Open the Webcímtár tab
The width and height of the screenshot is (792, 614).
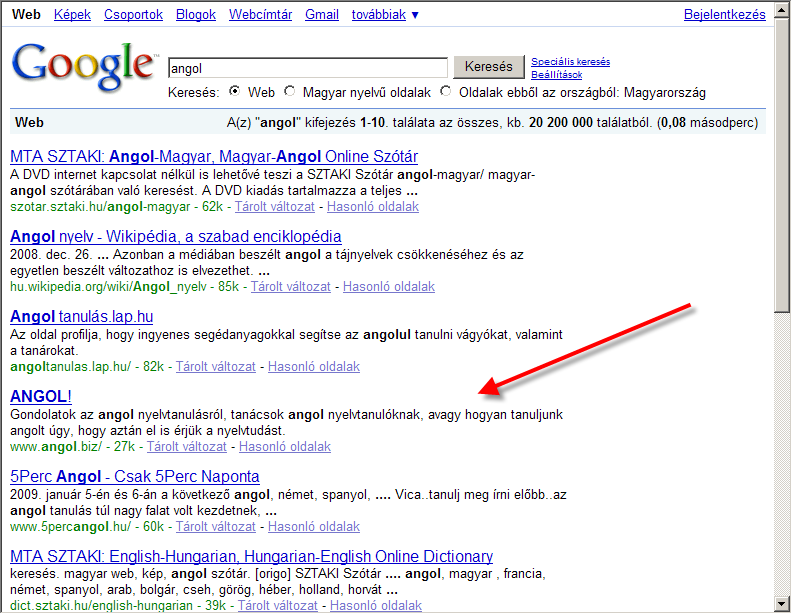[x=260, y=15]
